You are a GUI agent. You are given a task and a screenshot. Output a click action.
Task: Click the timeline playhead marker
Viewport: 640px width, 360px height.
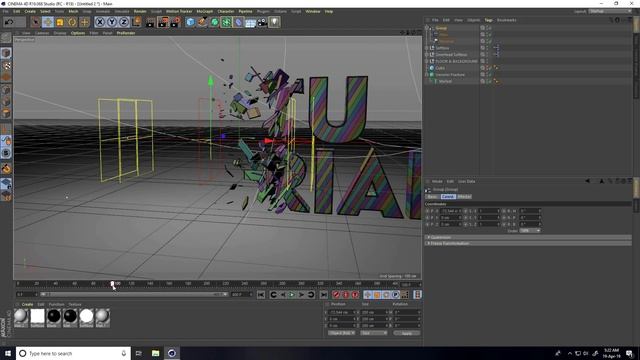tap(113, 284)
